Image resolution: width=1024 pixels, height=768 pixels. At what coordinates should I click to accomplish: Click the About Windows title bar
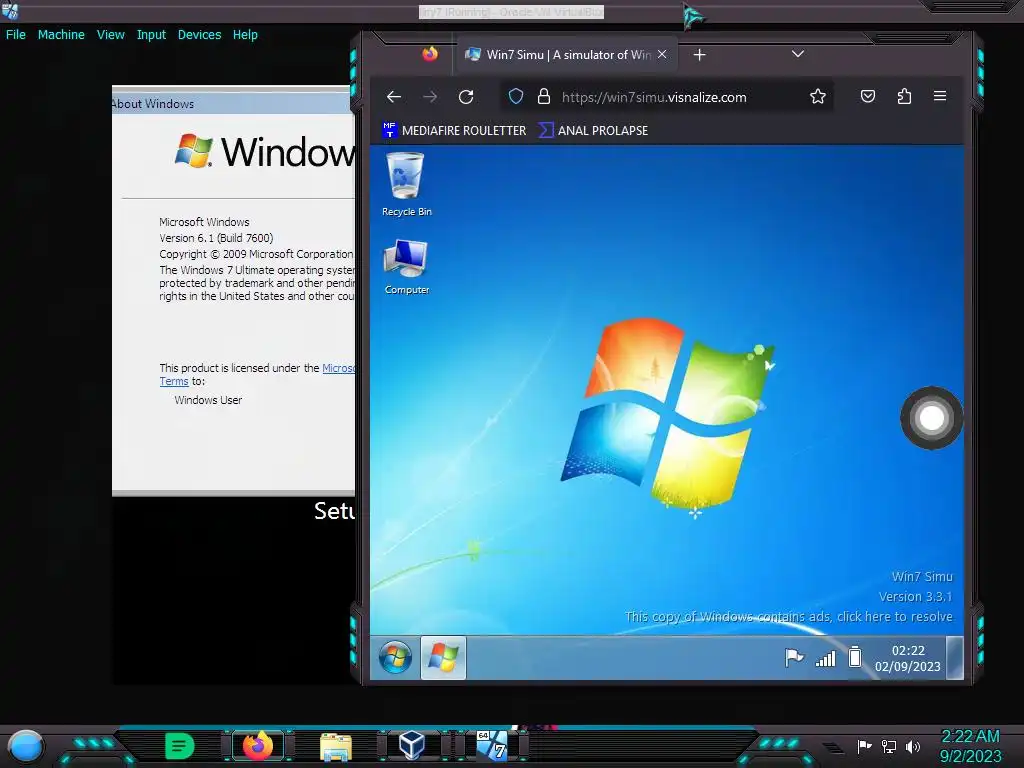pyautogui.click(x=233, y=103)
